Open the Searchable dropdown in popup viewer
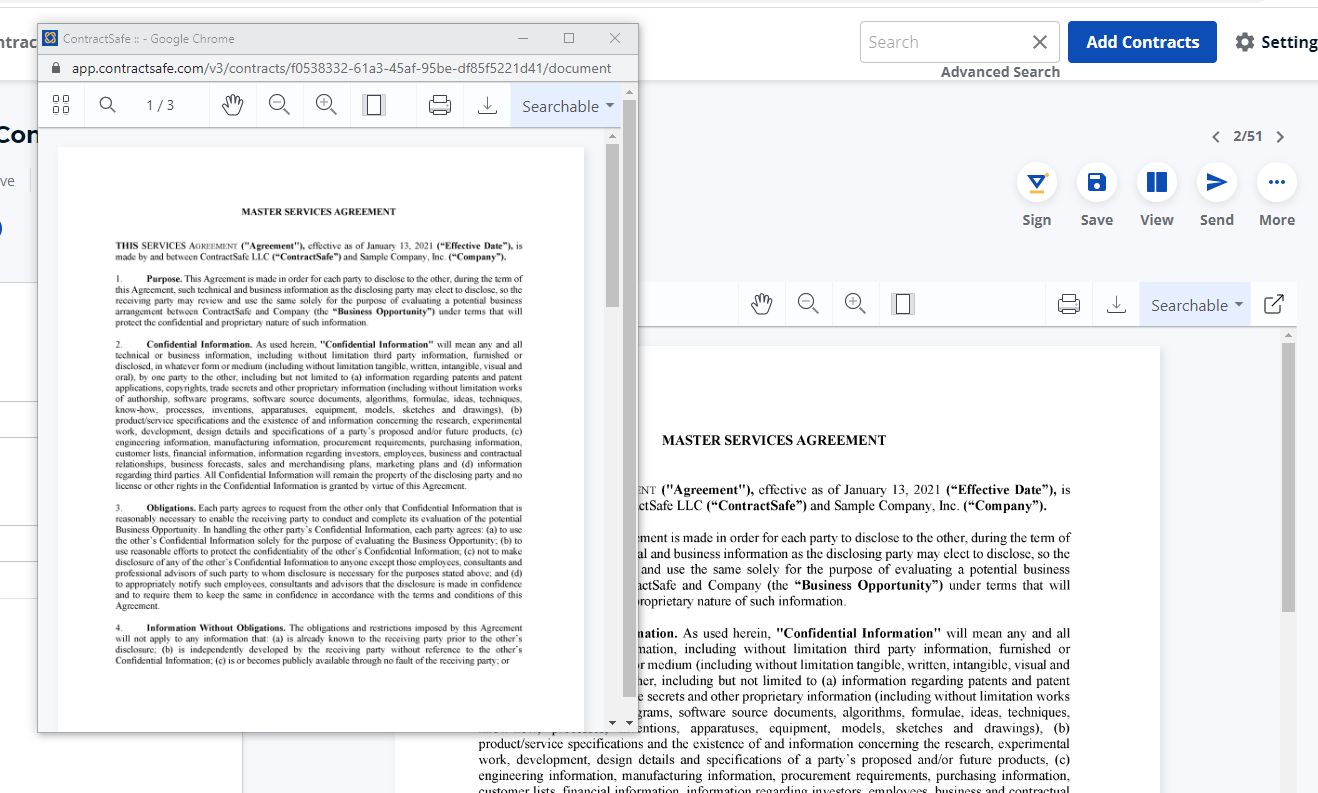The width and height of the screenshot is (1318, 793). [x=567, y=106]
